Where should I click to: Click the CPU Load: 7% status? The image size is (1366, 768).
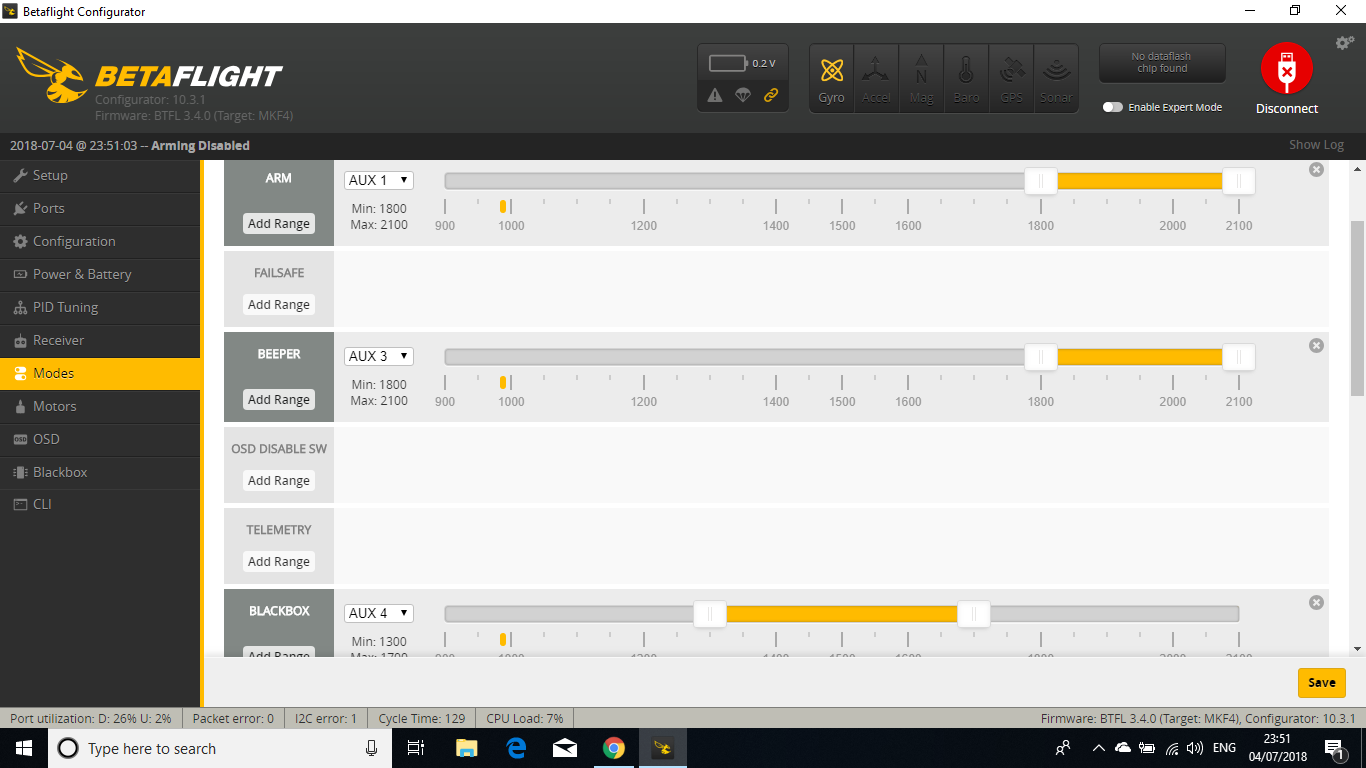pyautogui.click(x=525, y=718)
